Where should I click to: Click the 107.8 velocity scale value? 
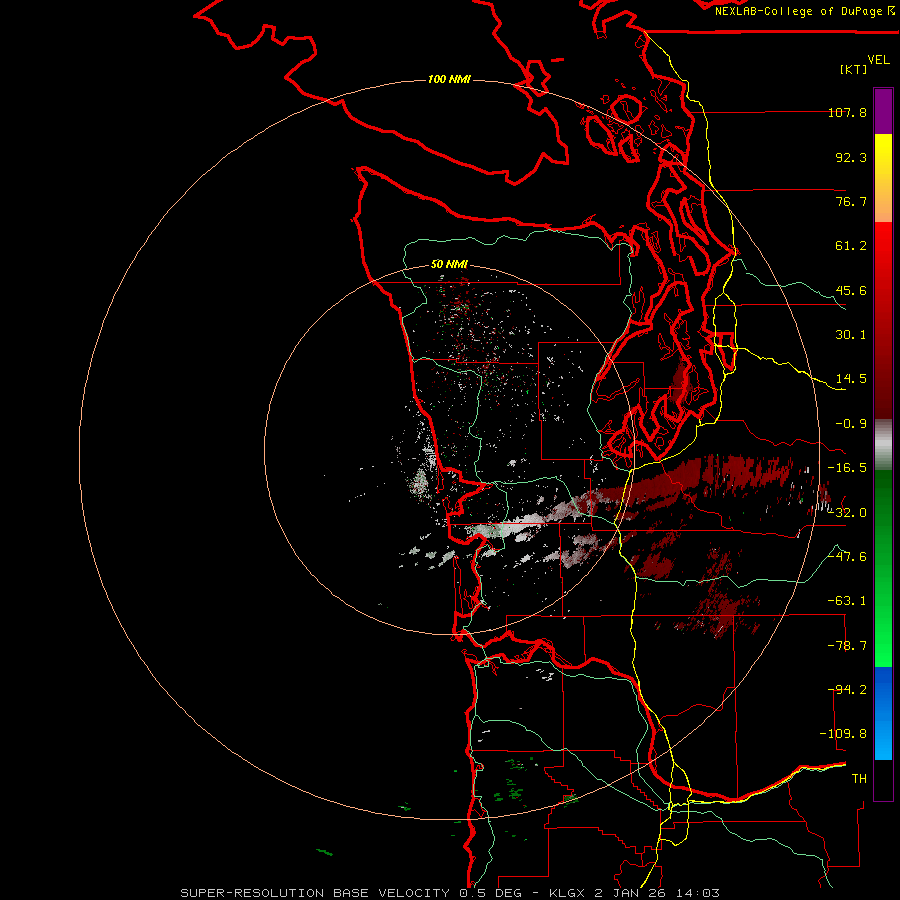pyautogui.click(x=847, y=112)
